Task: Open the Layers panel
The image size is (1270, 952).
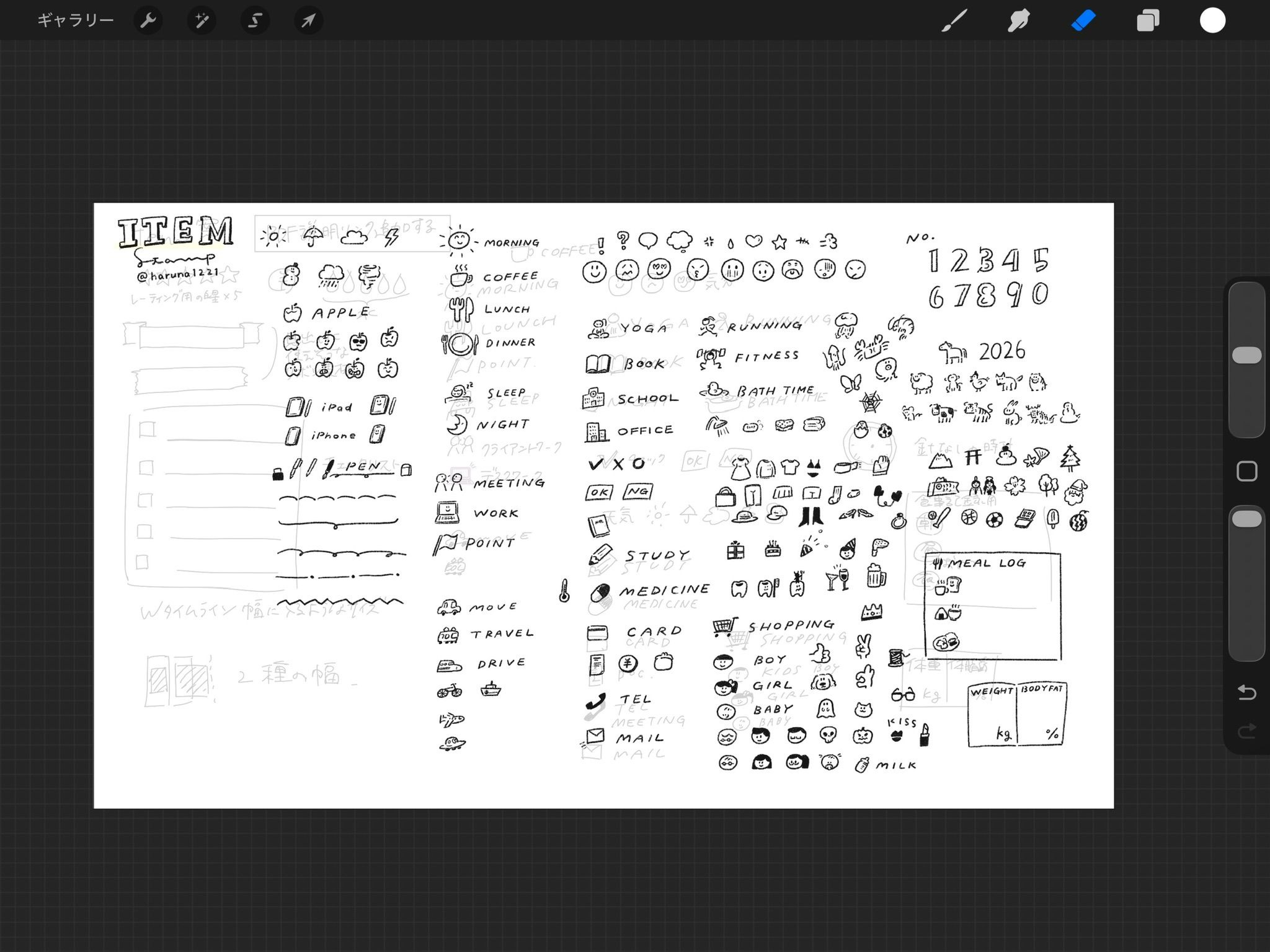Action: [1147, 20]
